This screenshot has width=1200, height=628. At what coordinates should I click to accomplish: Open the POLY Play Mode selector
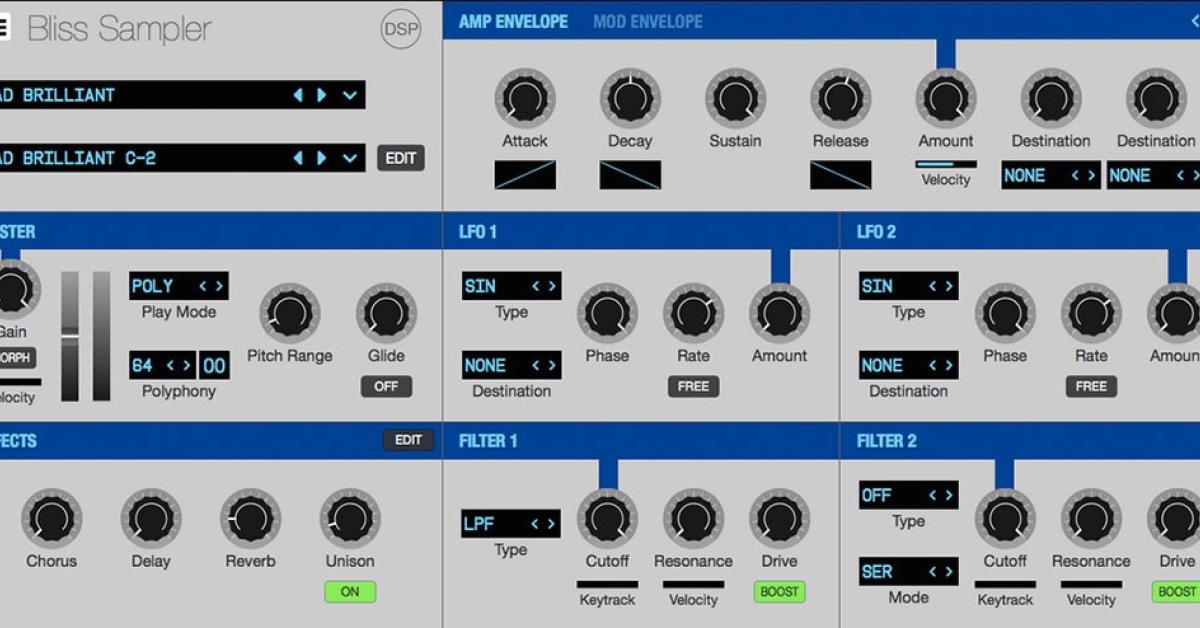point(179,285)
